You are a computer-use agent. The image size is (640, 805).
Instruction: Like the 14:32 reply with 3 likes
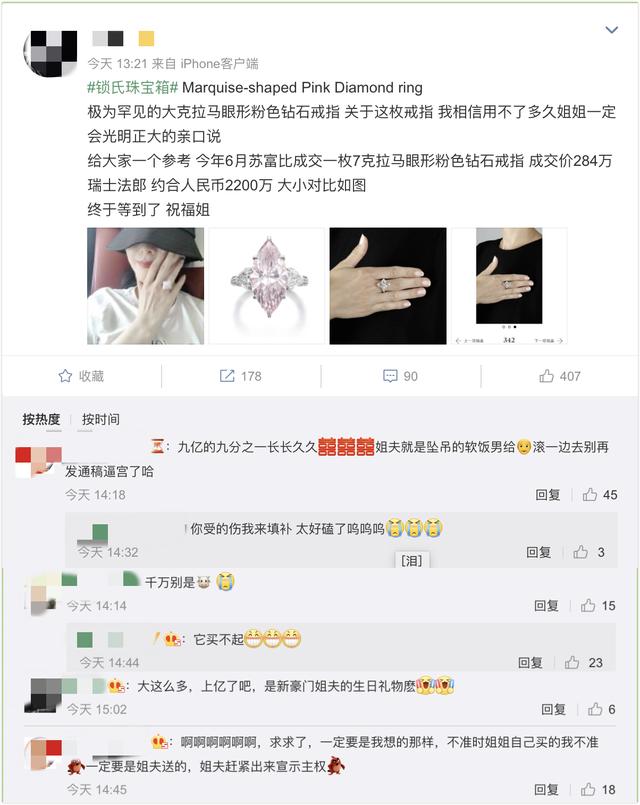[580, 552]
